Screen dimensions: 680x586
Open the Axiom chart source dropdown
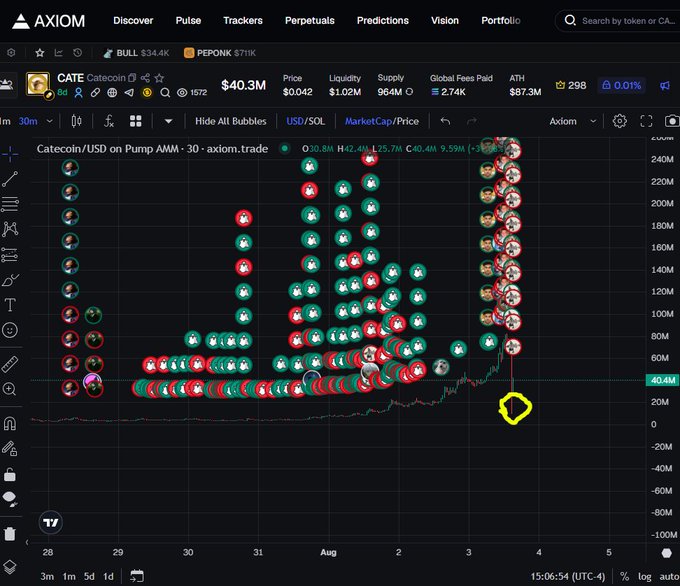(573, 121)
